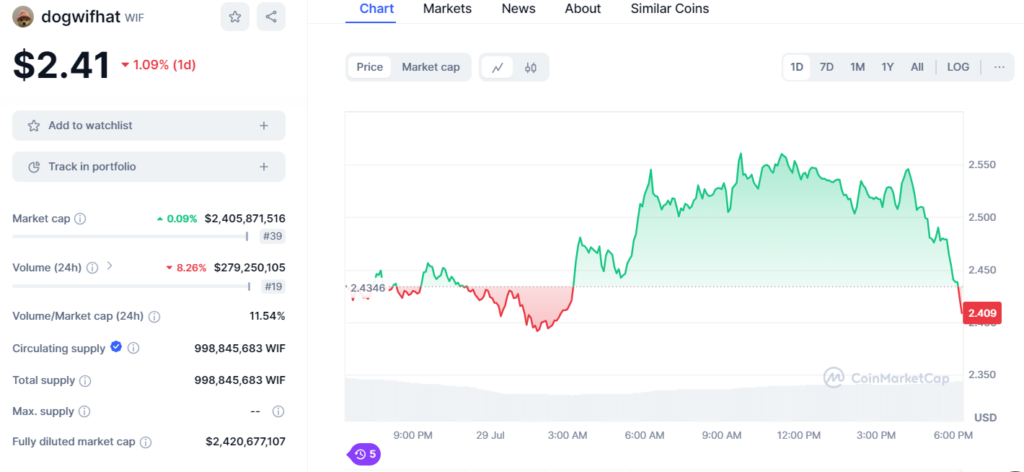
Task: Open the share options button
Action: click(x=271, y=17)
